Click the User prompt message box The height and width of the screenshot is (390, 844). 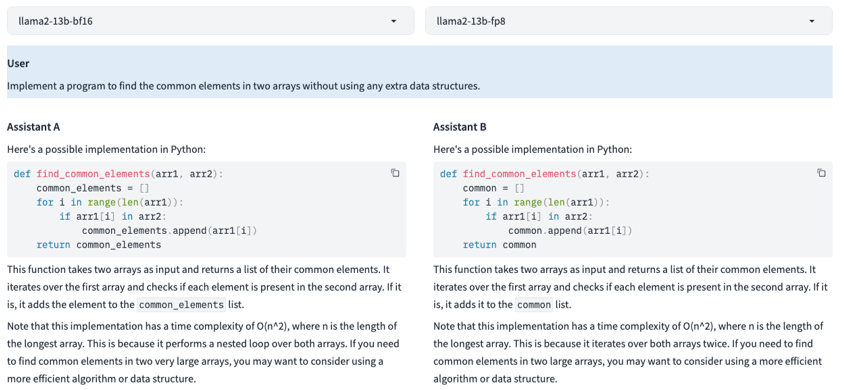pos(419,72)
